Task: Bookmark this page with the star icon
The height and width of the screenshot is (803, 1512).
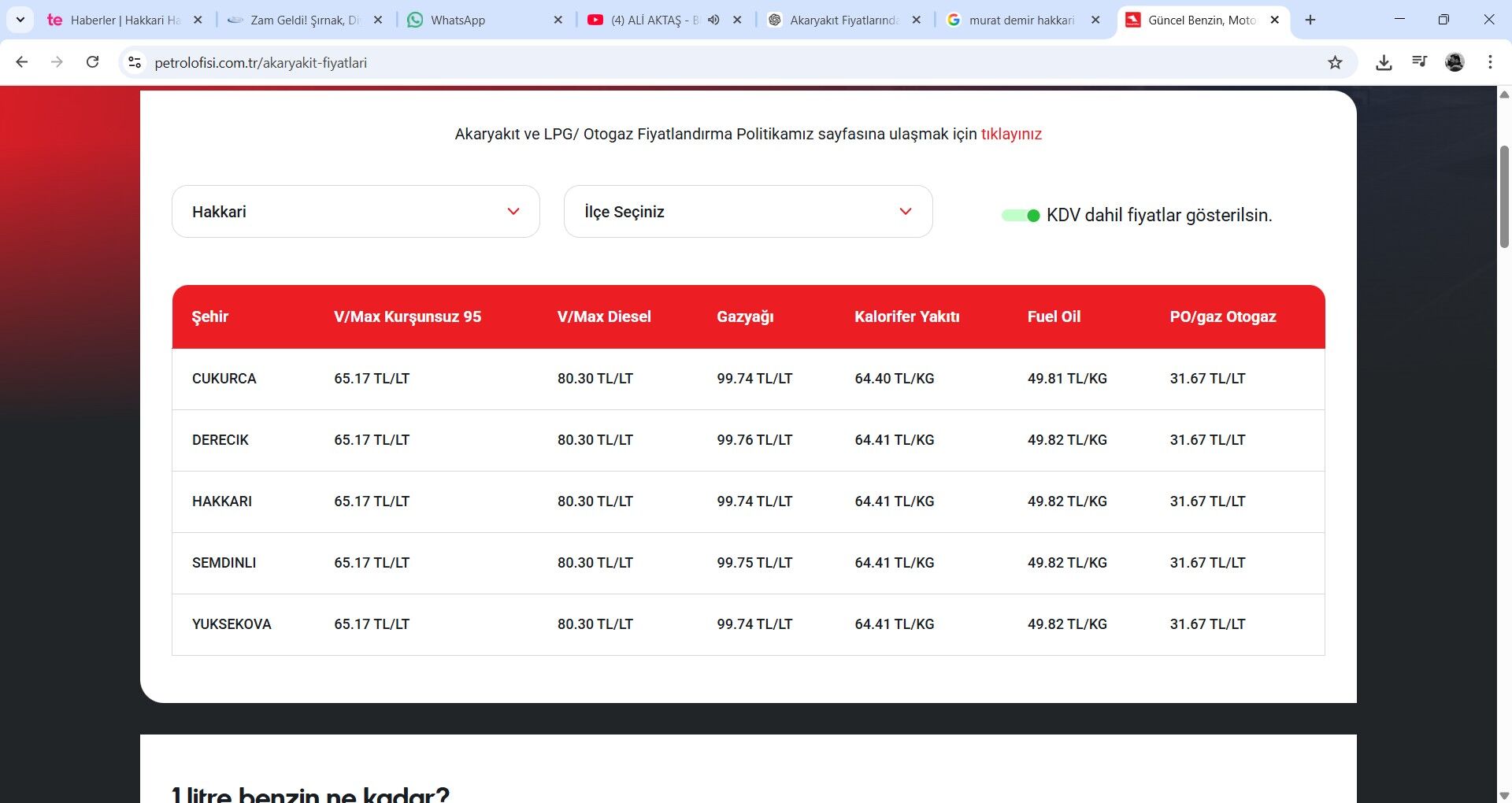Action: [1335, 62]
